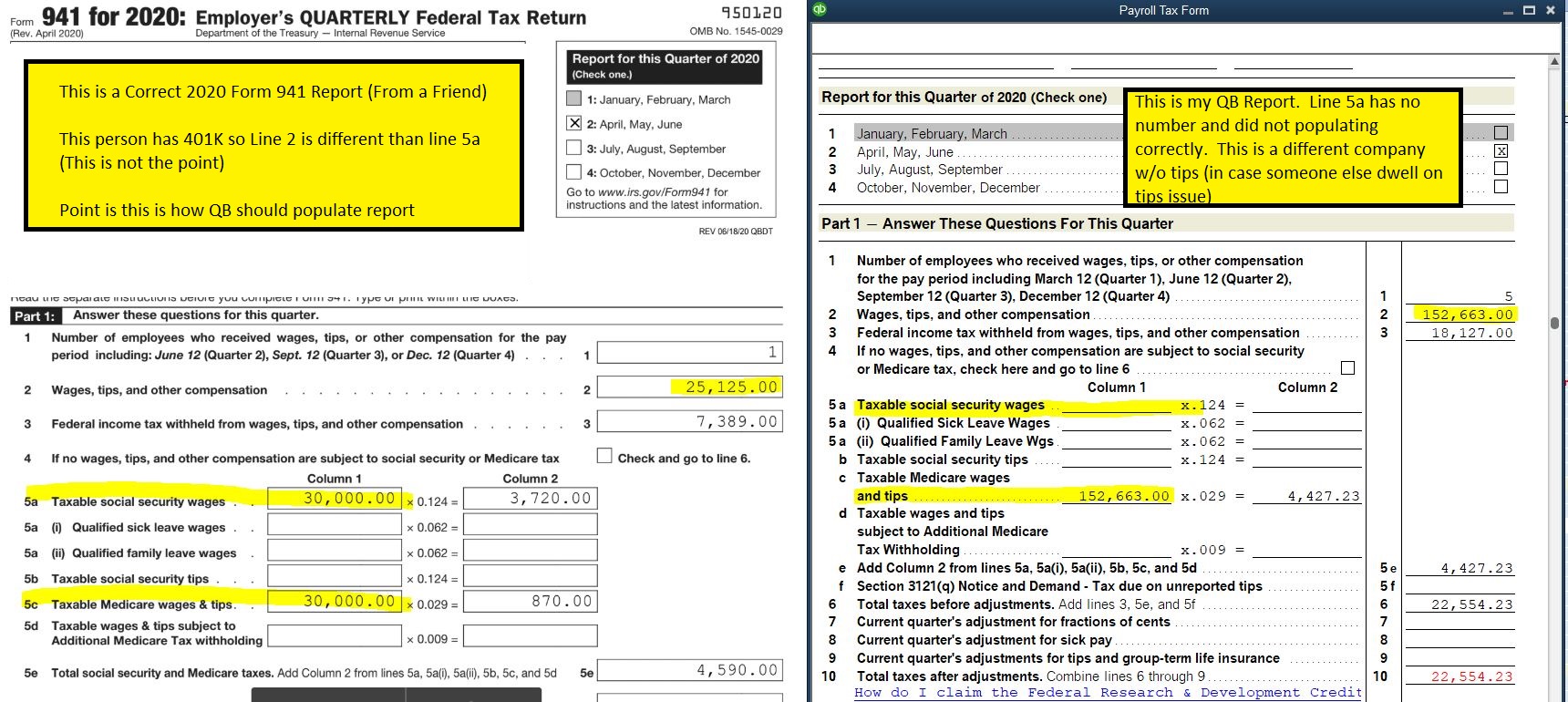The width and height of the screenshot is (1568, 702).
Task: Toggle the April, May, June checkbox in QuickBooks form
Action: click(x=1501, y=151)
